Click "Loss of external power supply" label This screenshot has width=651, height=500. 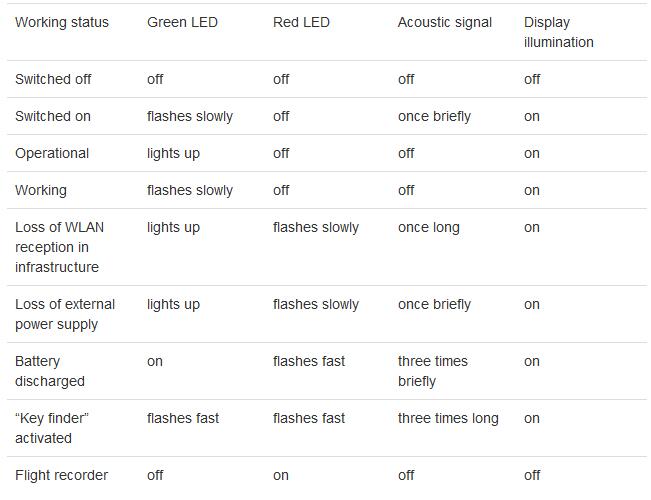point(65,314)
